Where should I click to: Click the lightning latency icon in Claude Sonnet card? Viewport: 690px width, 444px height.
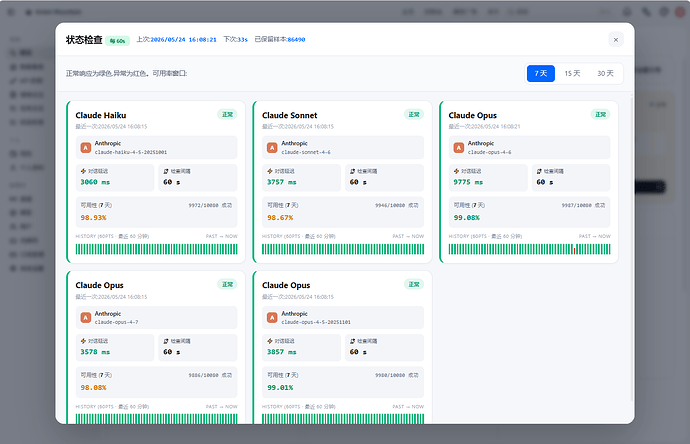click(270, 171)
